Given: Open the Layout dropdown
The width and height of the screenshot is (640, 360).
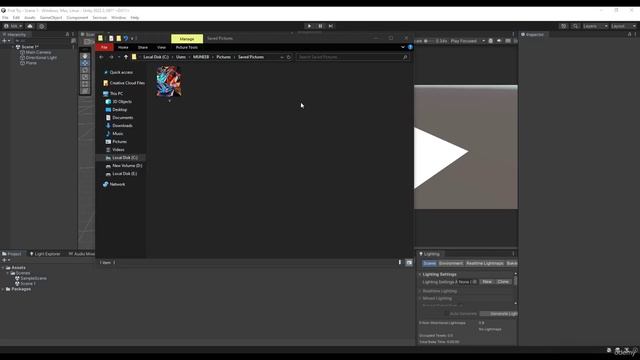Looking at the screenshot, I should click(x=624, y=26).
